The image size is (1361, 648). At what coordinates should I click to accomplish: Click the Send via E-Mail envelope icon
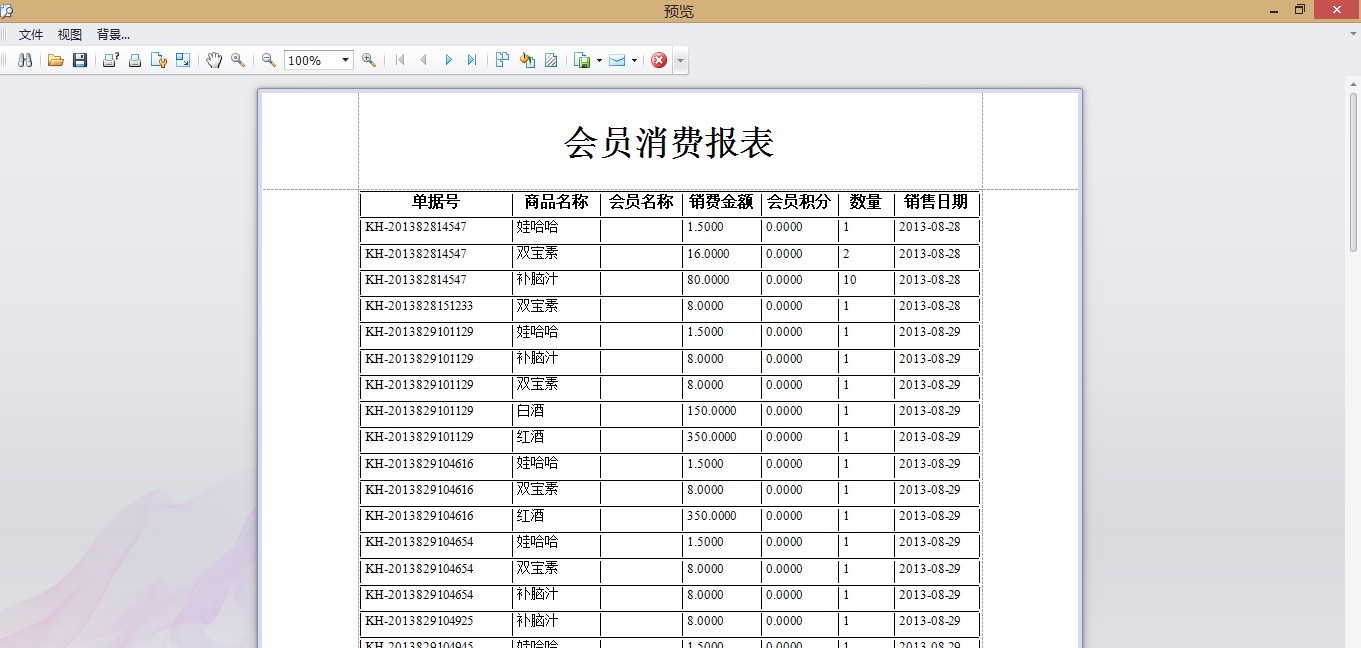tap(617, 60)
